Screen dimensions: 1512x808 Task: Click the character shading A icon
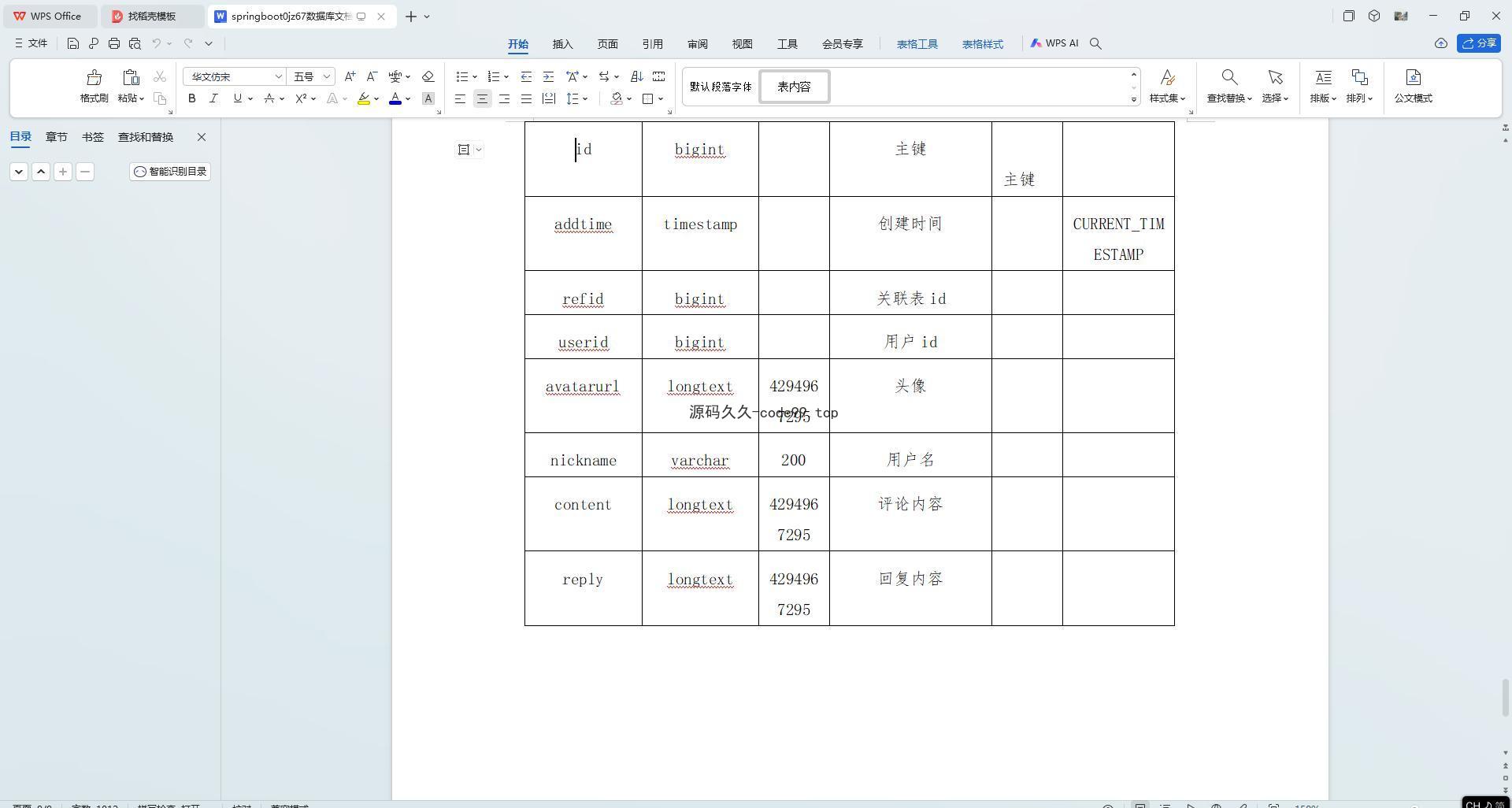[428, 98]
